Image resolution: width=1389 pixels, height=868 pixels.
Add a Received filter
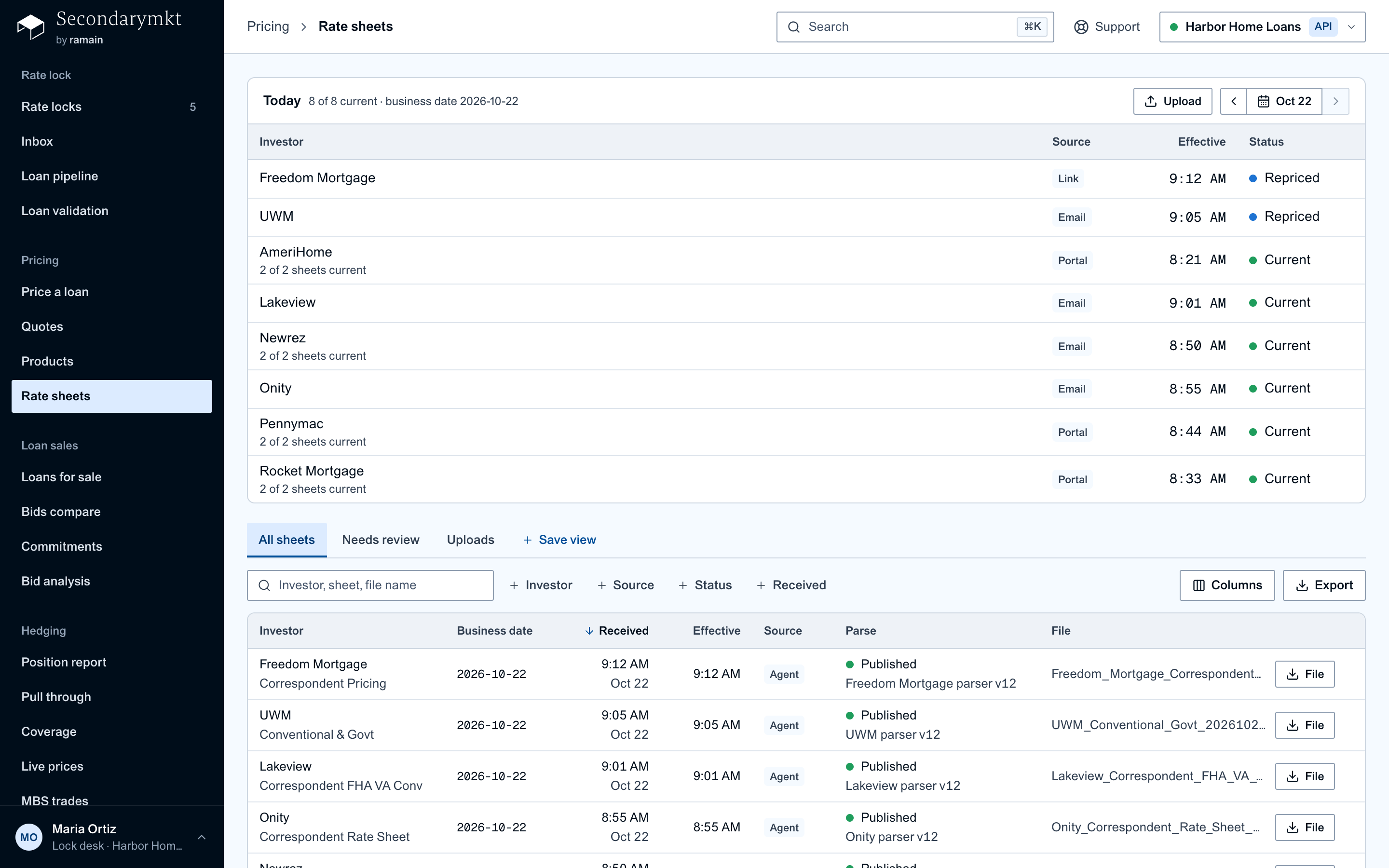[791, 585]
